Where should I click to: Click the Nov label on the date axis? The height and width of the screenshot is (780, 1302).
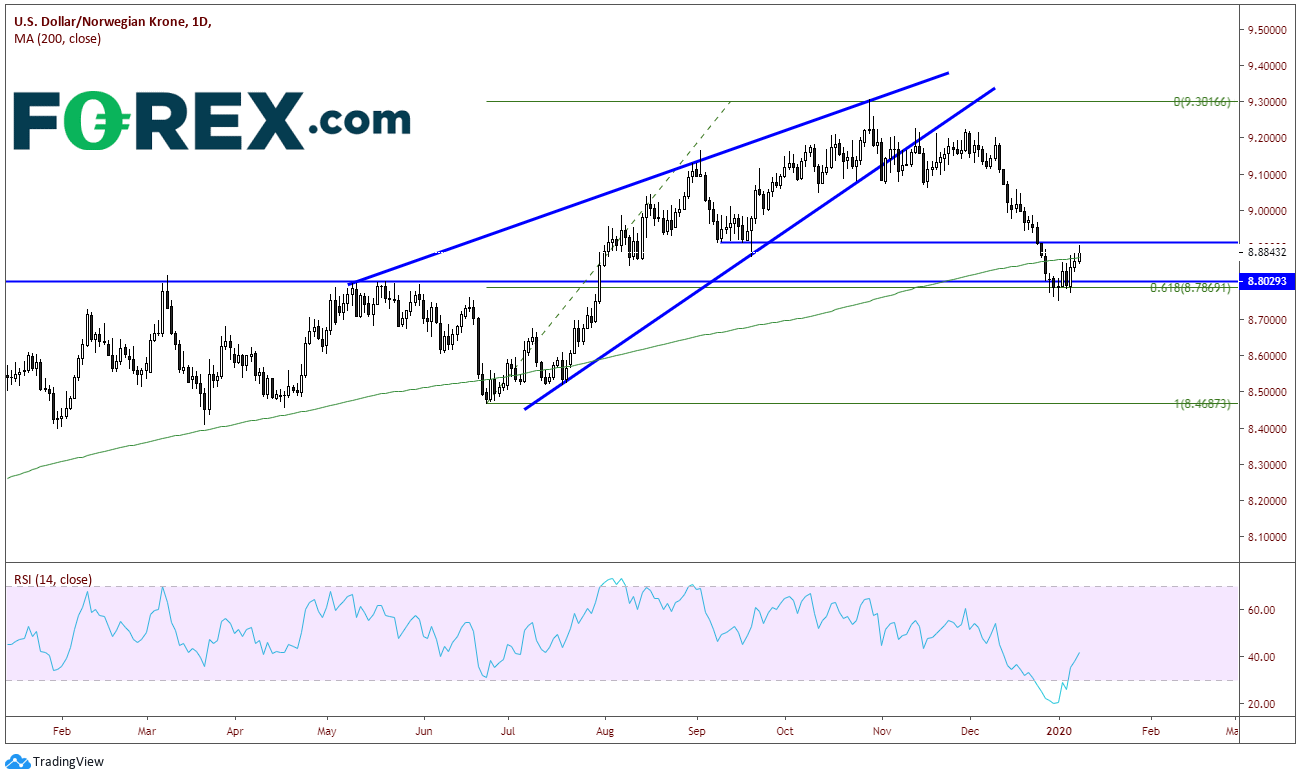(880, 732)
